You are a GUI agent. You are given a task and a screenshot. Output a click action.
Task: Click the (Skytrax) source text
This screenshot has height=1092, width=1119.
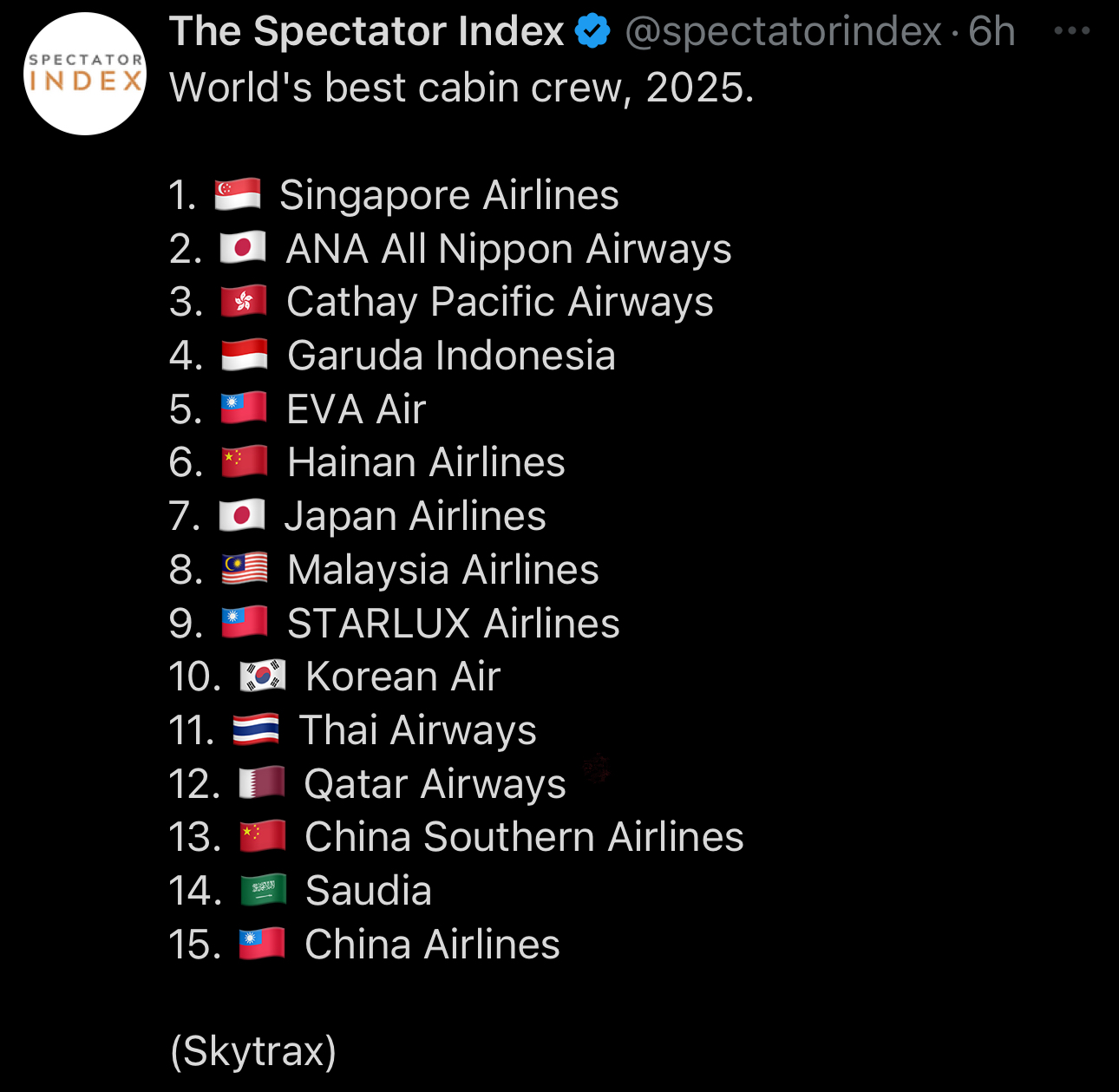(253, 1051)
